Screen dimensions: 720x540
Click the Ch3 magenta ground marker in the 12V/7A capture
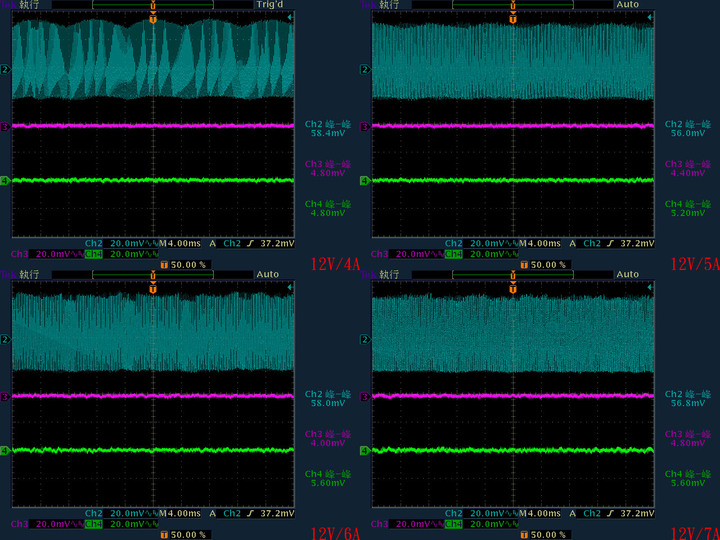[365, 397]
